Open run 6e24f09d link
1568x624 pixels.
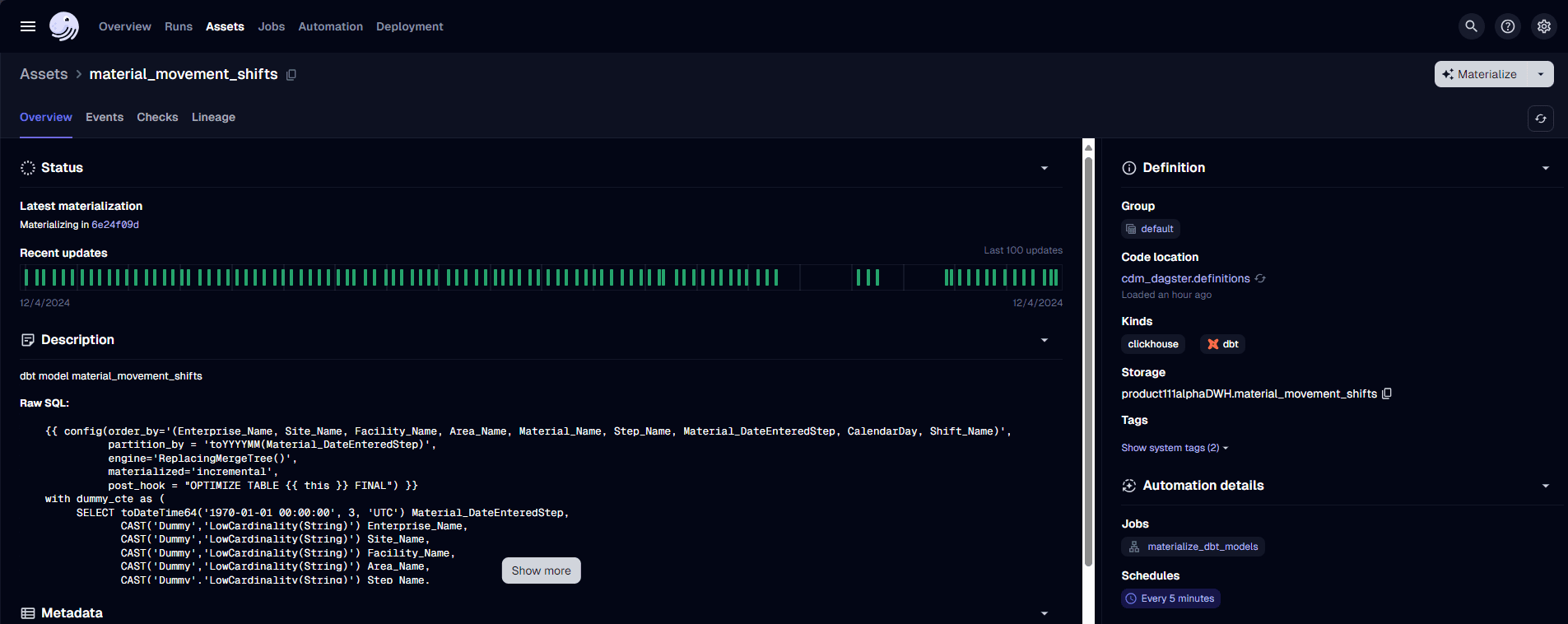[x=115, y=225]
